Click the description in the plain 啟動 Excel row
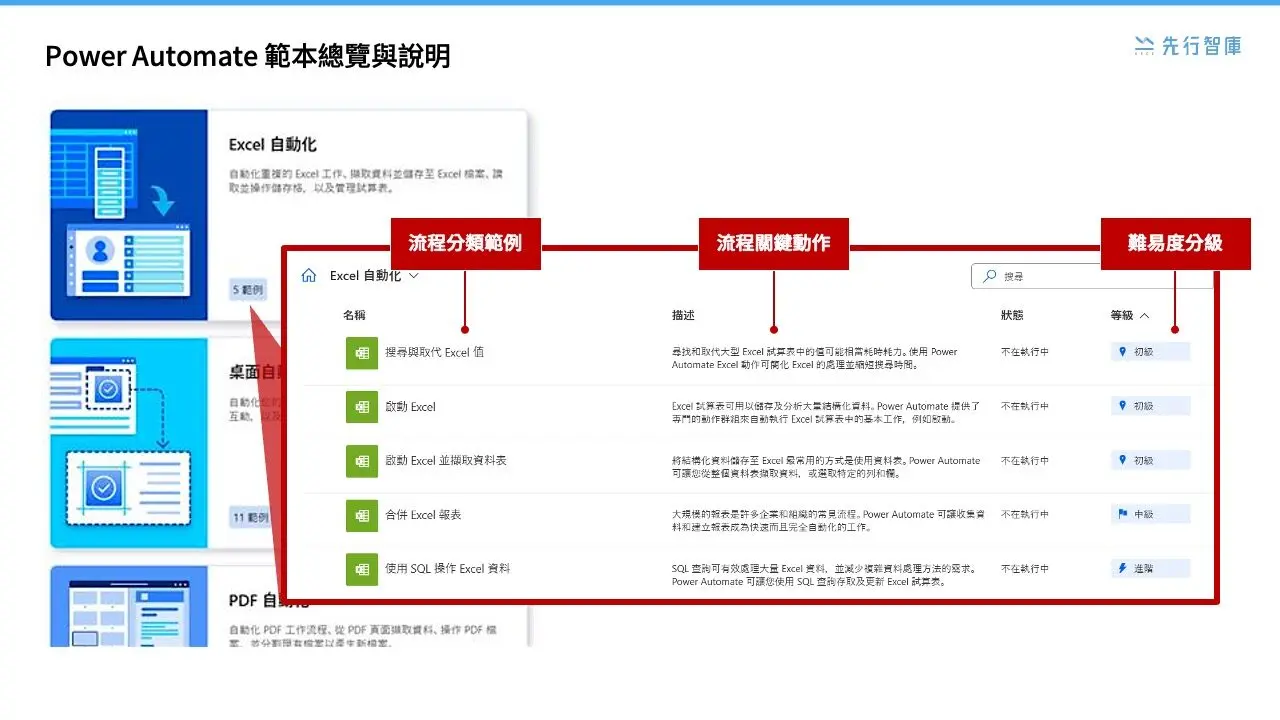Viewport: 1280px width, 720px height. pyautogui.click(x=826, y=412)
